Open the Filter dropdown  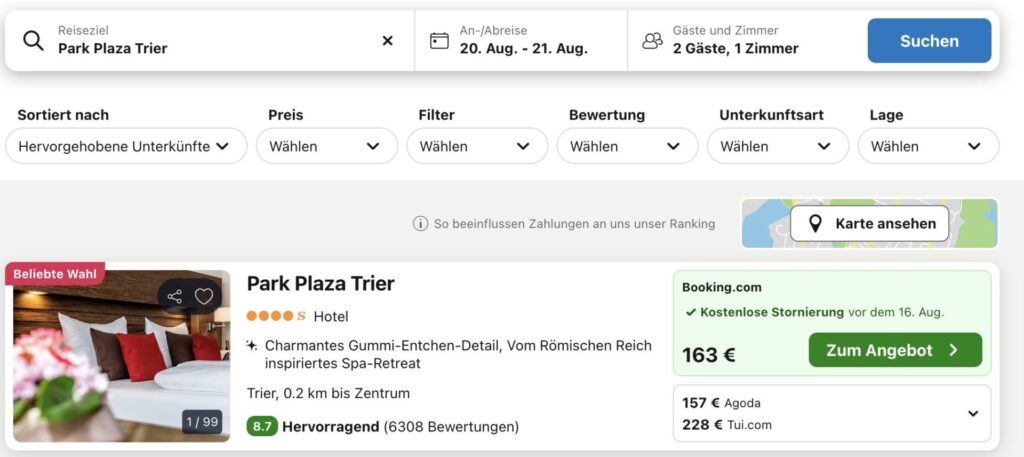click(x=477, y=146)
